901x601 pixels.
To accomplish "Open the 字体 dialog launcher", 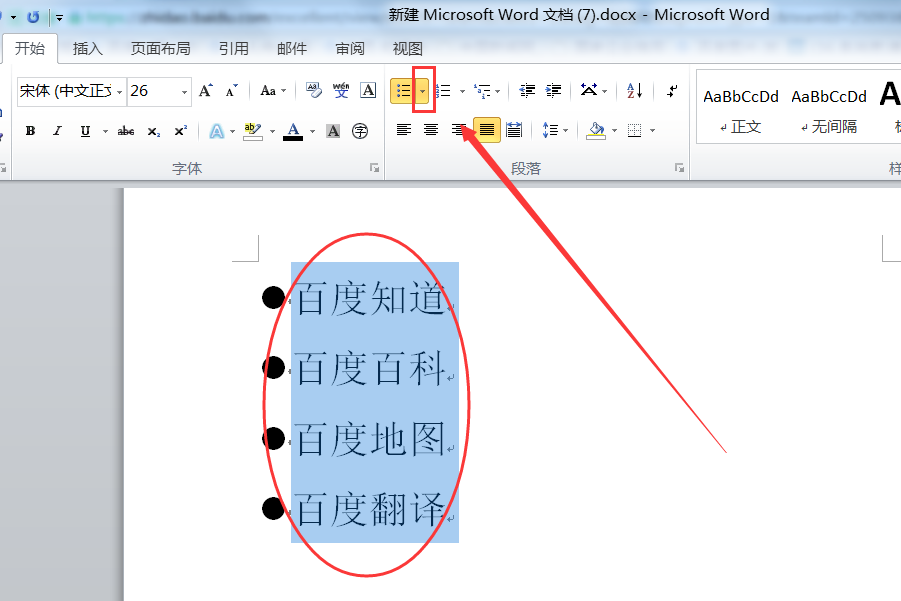I will [x=375, y=168].
